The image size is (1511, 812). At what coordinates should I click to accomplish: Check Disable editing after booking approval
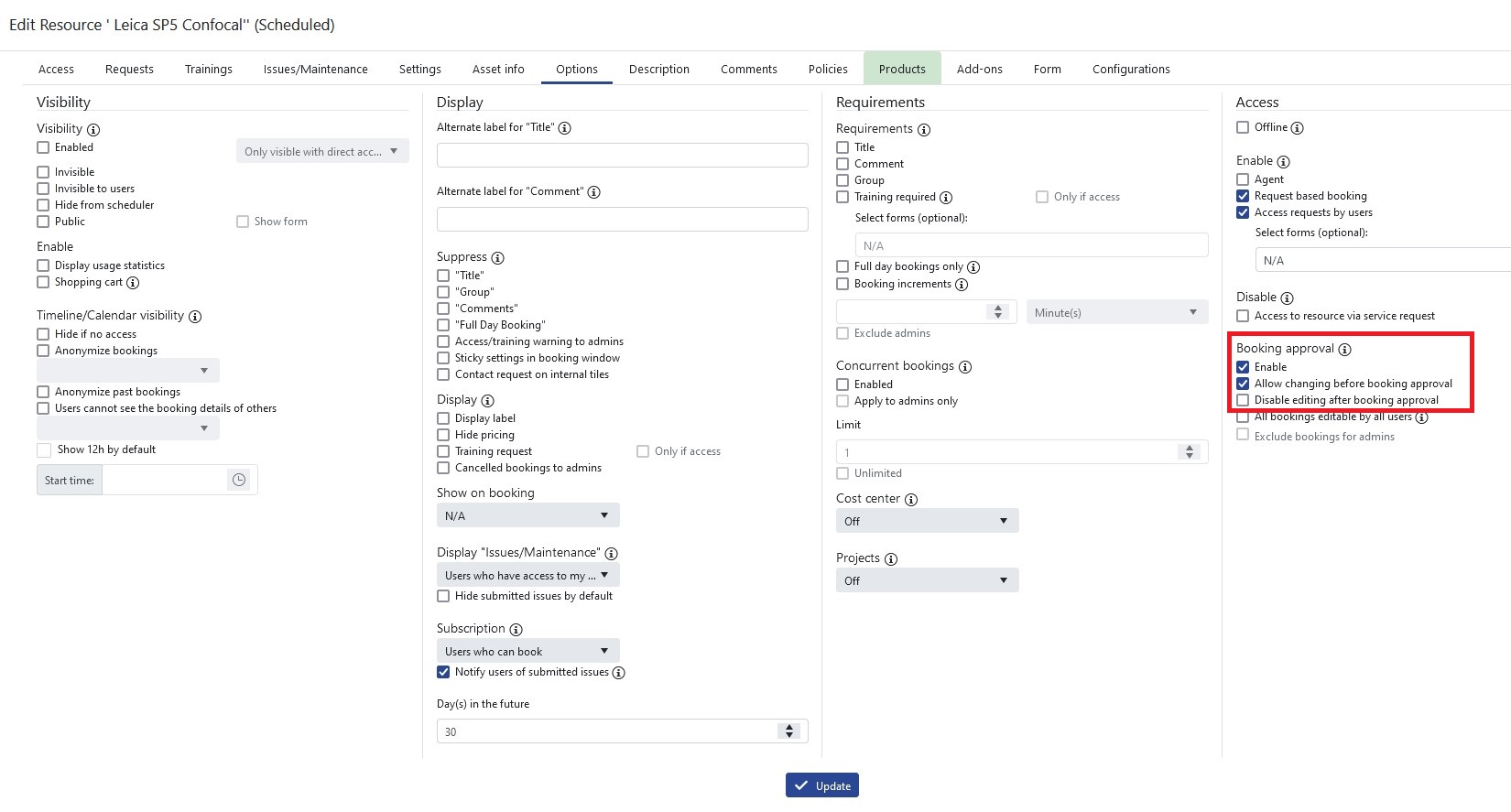pos(1243,400)
